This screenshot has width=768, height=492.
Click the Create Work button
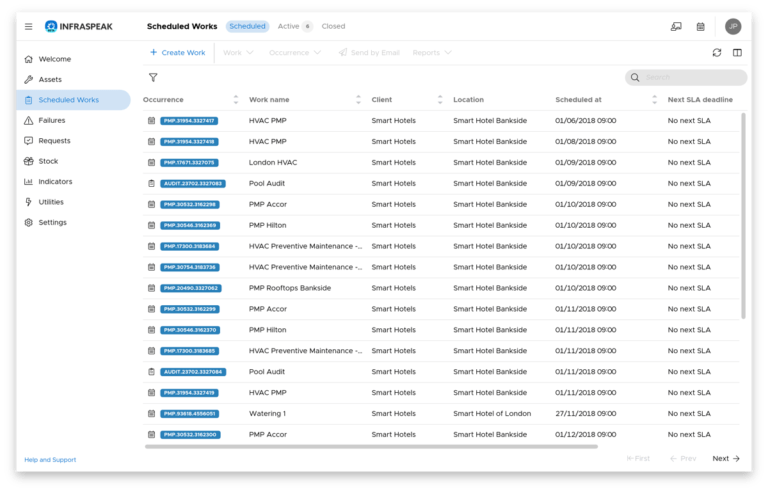178,52
